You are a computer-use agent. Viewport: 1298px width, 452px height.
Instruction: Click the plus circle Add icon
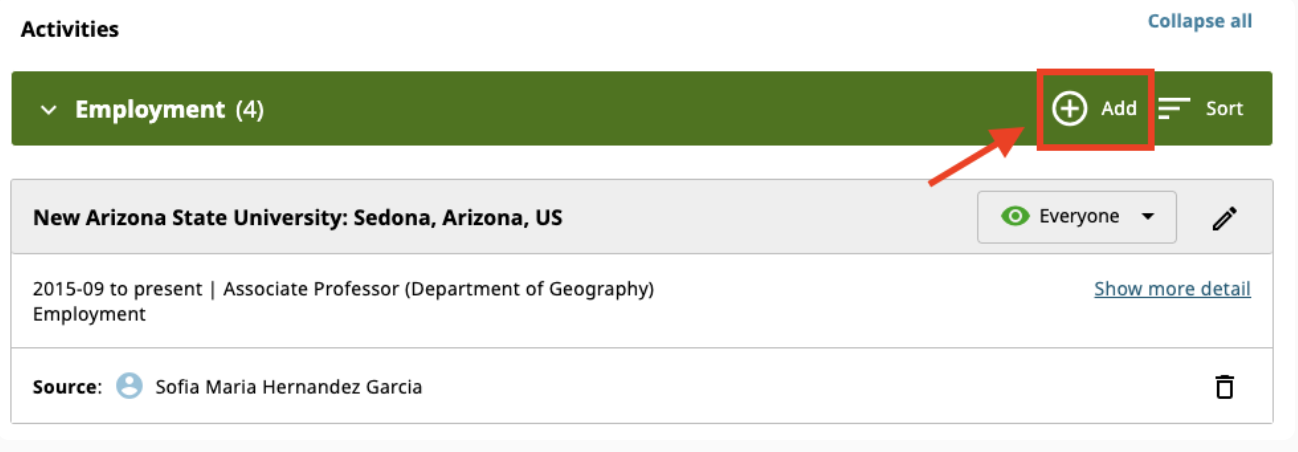(x=1070, y=109)
